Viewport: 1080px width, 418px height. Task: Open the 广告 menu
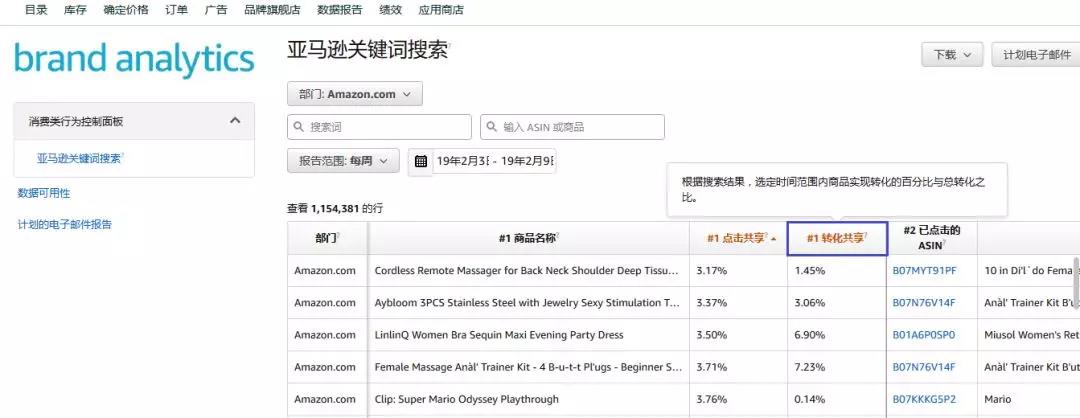pyautogui.click(x=216, y=10)
